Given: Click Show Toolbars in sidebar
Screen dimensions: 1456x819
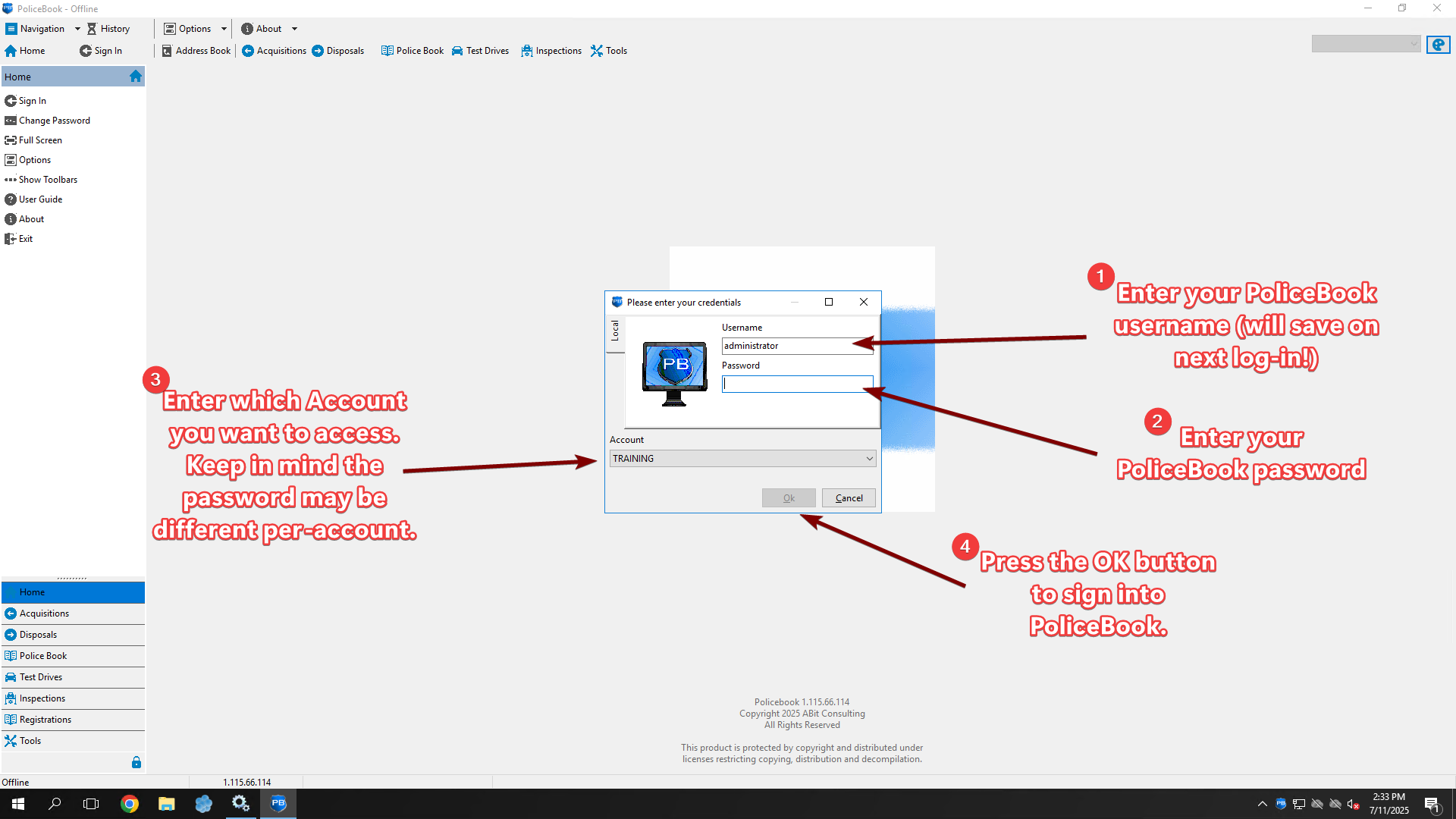Looking at the screenshot, I should (48, 180).
